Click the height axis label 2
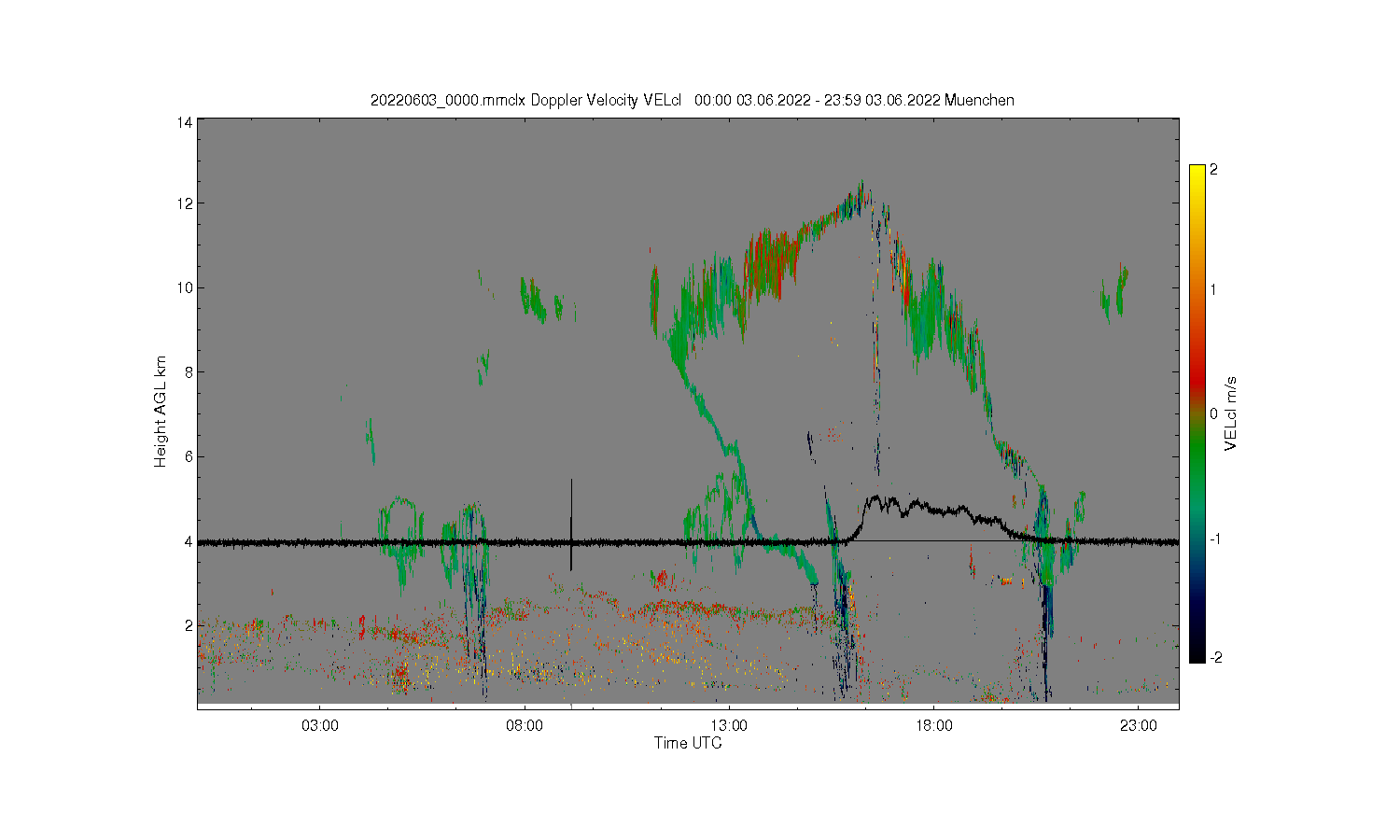1400x840 pixels. 189,625
